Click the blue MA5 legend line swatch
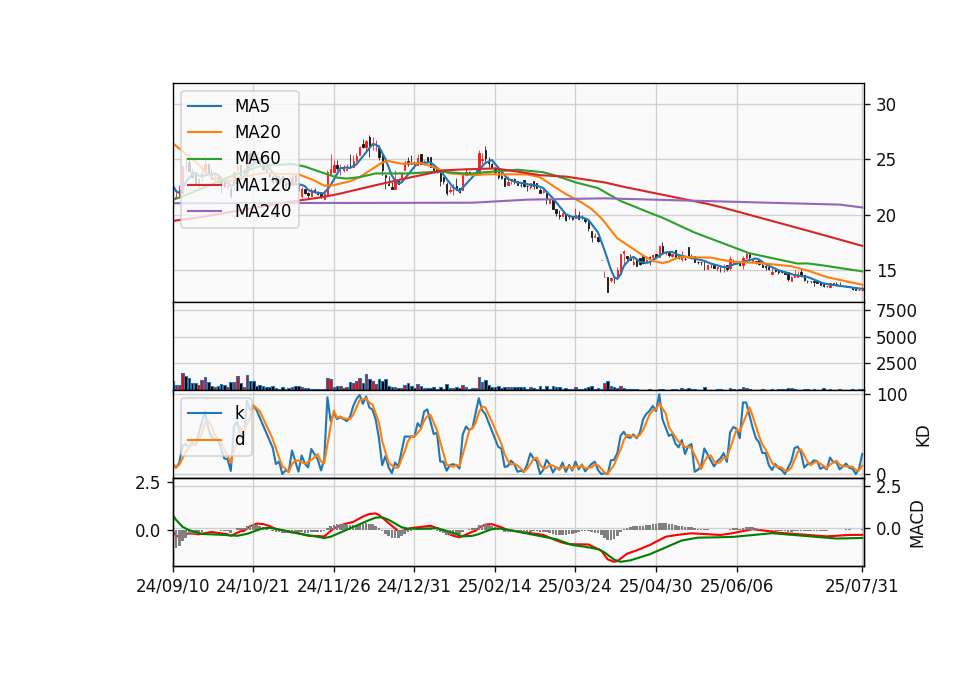Image resolution: width=960 pixels, height=690 pixels. point(204,106)
